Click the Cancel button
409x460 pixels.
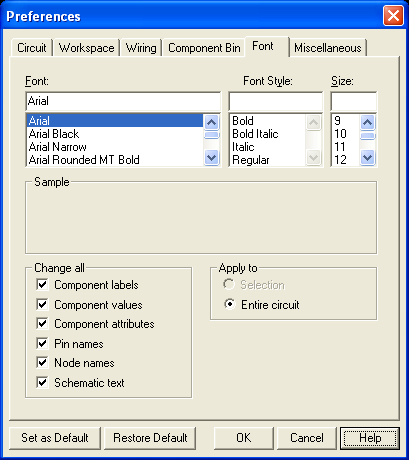(x=307, y=438)
